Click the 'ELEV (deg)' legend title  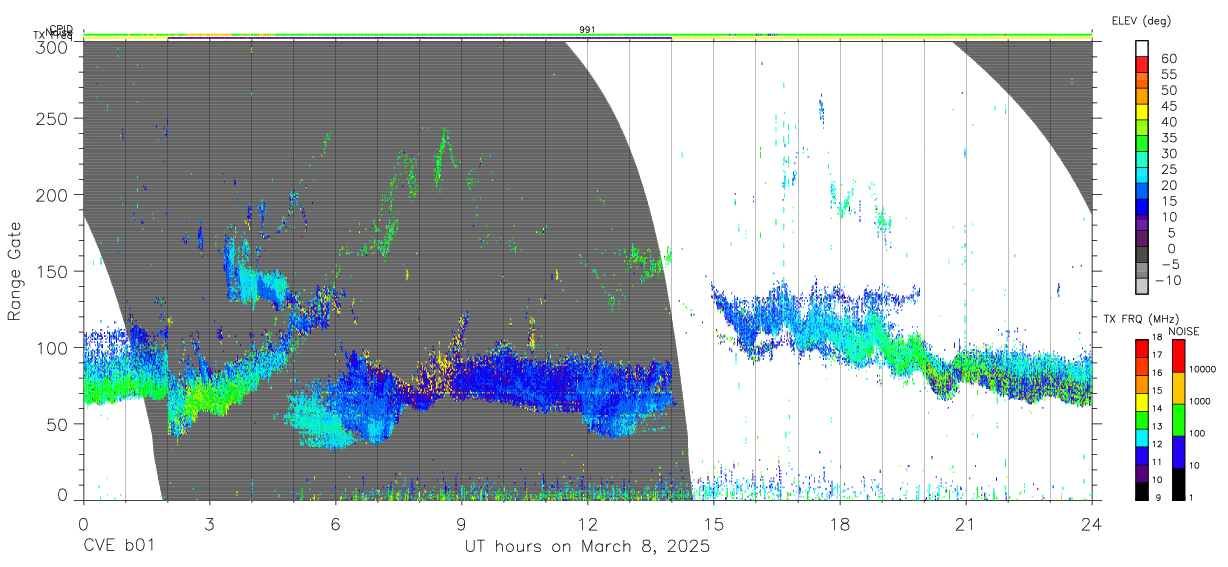pos(1141,21)
